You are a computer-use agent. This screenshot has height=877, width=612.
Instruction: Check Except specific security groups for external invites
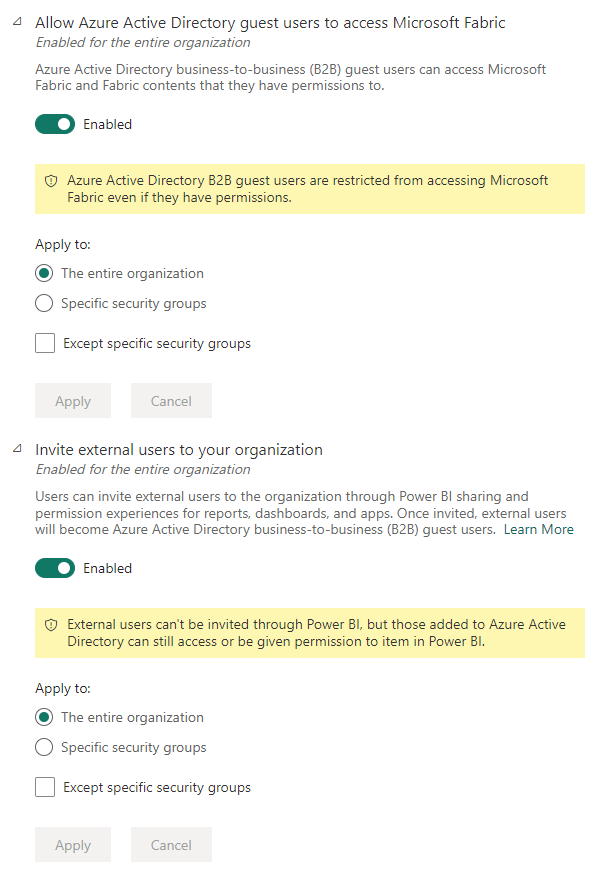pos(44,786)
